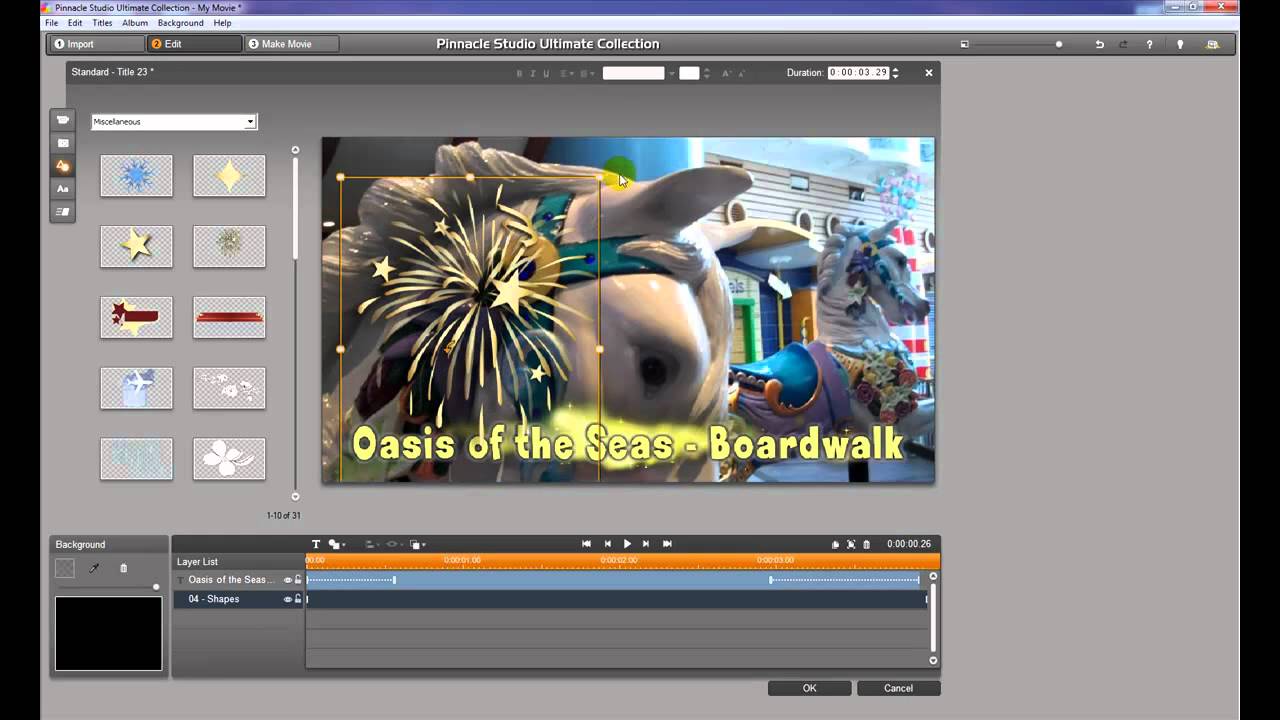Switch to the Import tab
The height and width of the screenshot is (720, 1280).
[97, 44]
